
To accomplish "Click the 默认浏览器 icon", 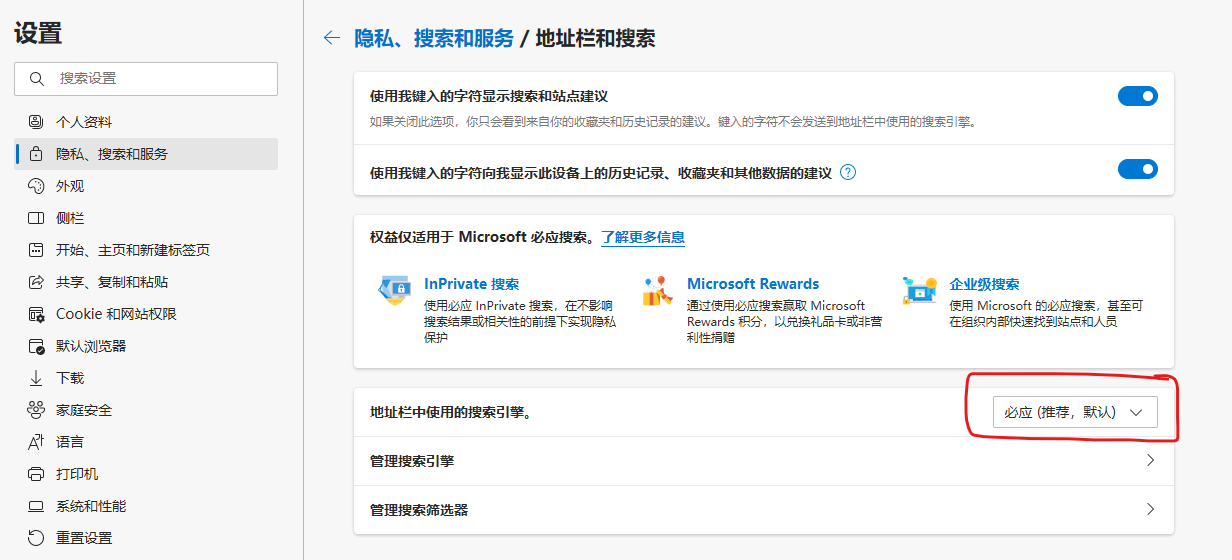I will coord(36,346).
